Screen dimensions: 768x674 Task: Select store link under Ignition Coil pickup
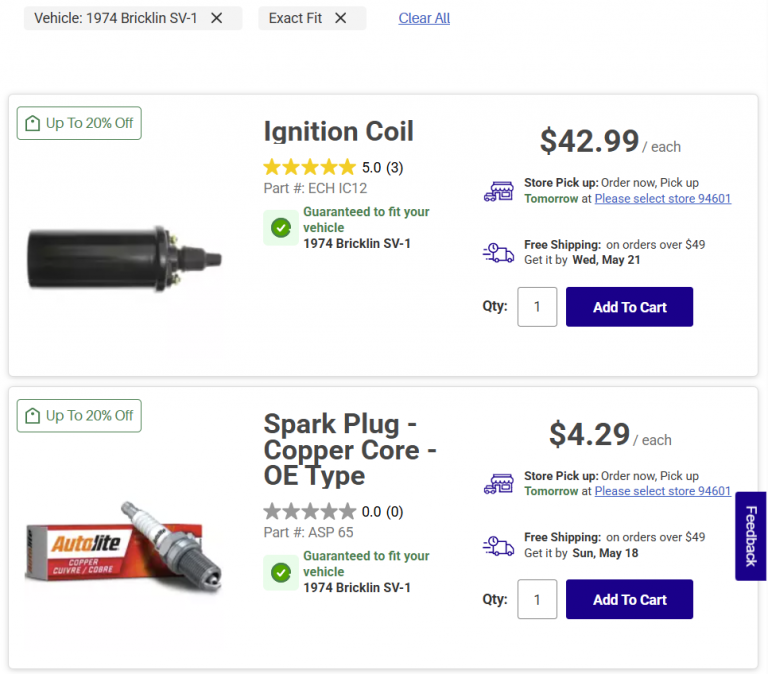tap(662, 199)
